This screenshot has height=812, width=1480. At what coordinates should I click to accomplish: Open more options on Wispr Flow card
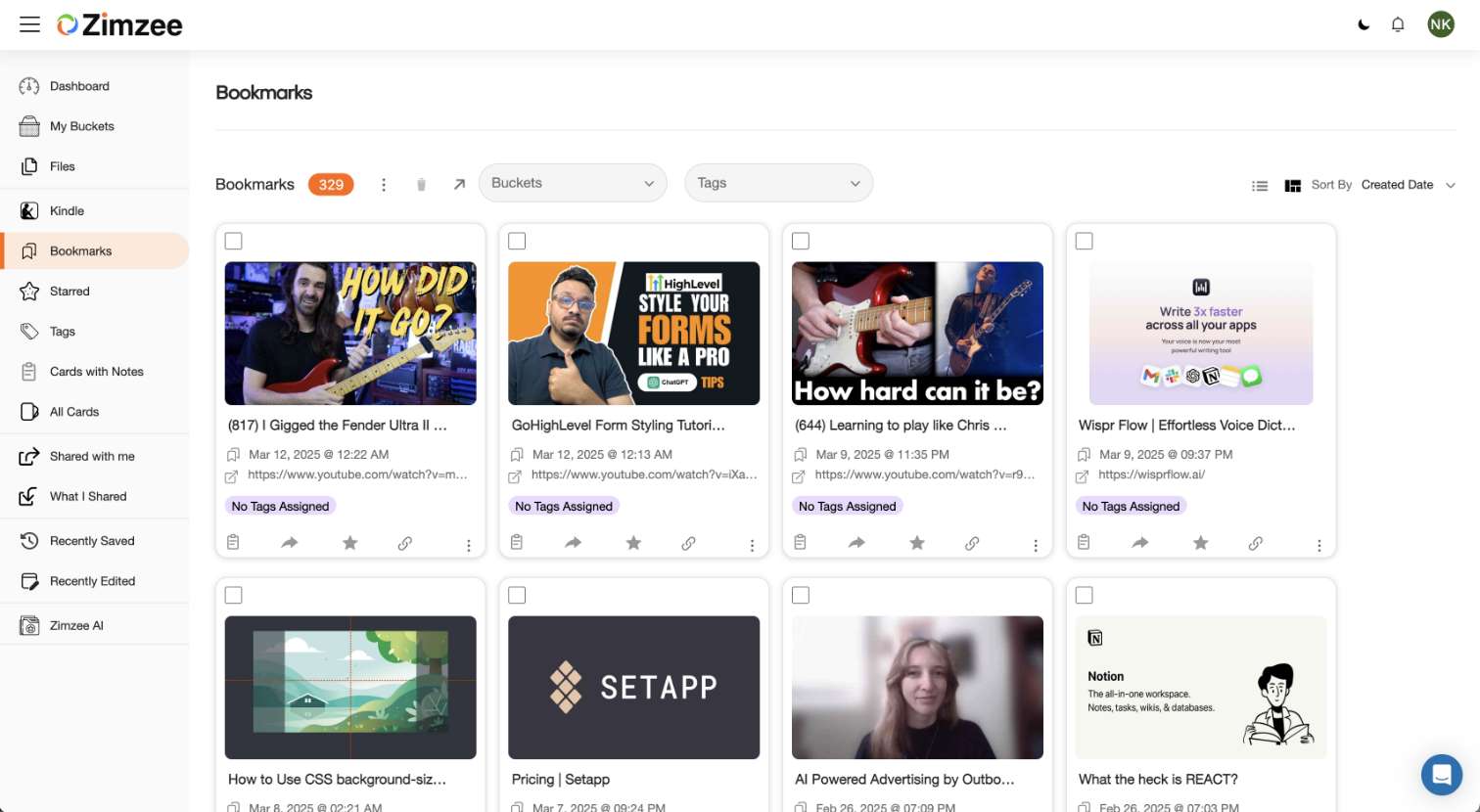point(1318,546)
